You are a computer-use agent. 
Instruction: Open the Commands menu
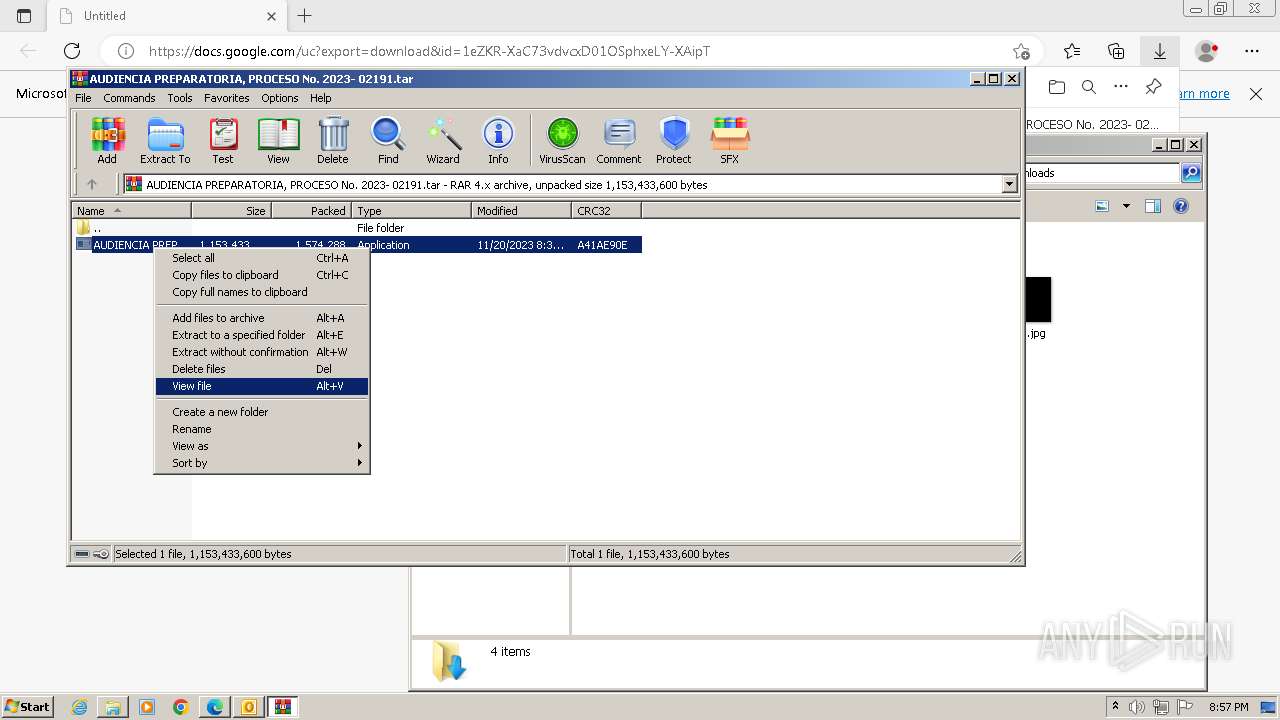pyautogui.click(x=129, y=98)
